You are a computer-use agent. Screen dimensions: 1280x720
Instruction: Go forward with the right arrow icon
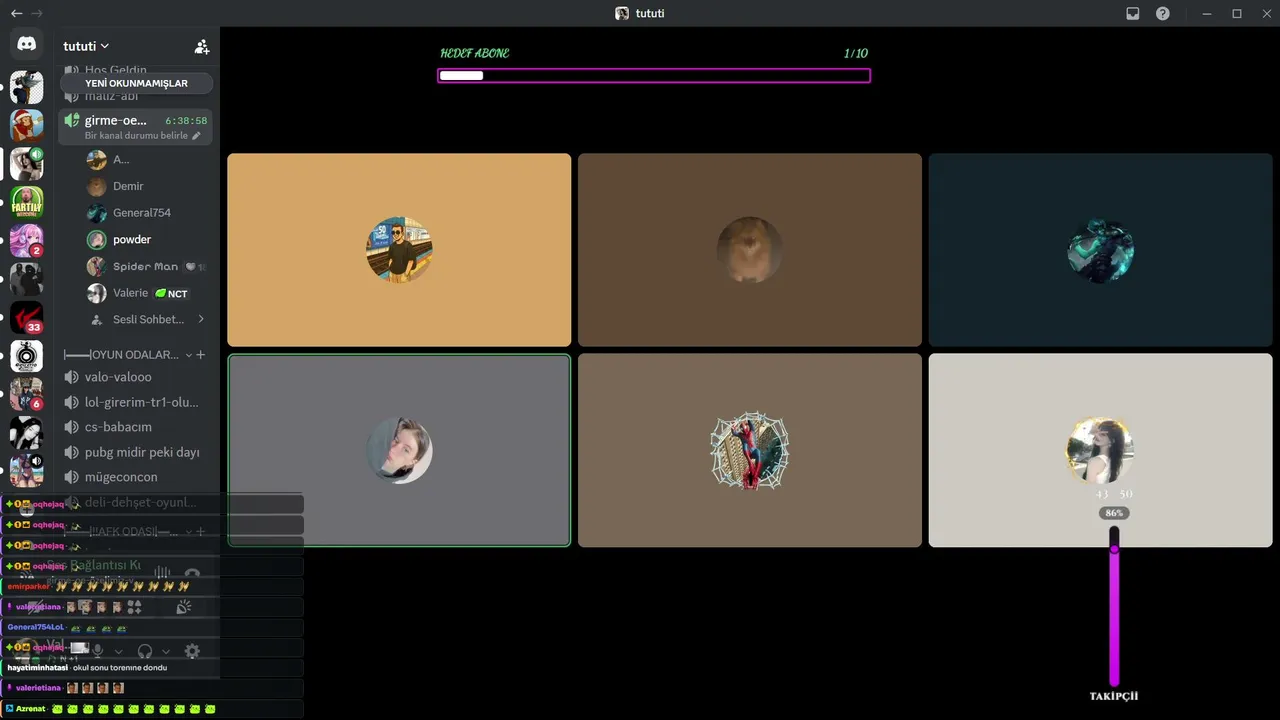37,13
